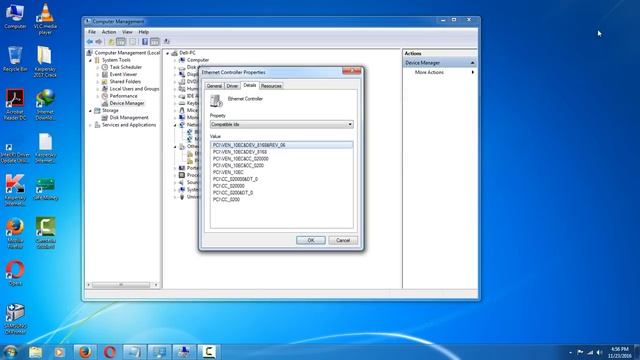Click the Opera taskbar icon
640x360 pixels.
pyautogui.click(x=109, y=352)
